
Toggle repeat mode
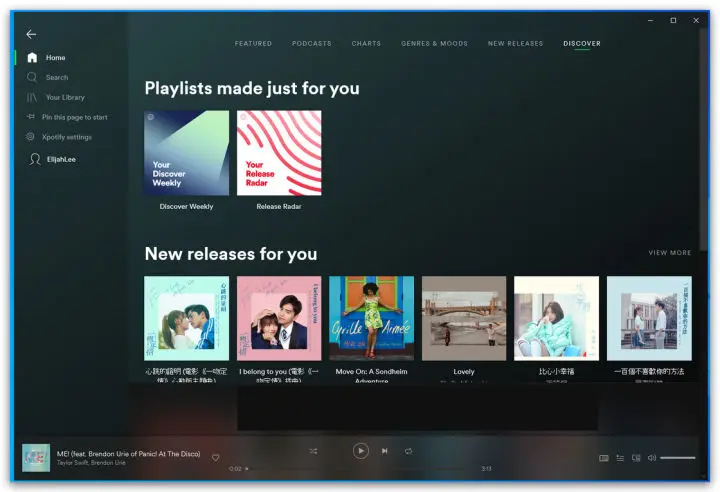408,452
